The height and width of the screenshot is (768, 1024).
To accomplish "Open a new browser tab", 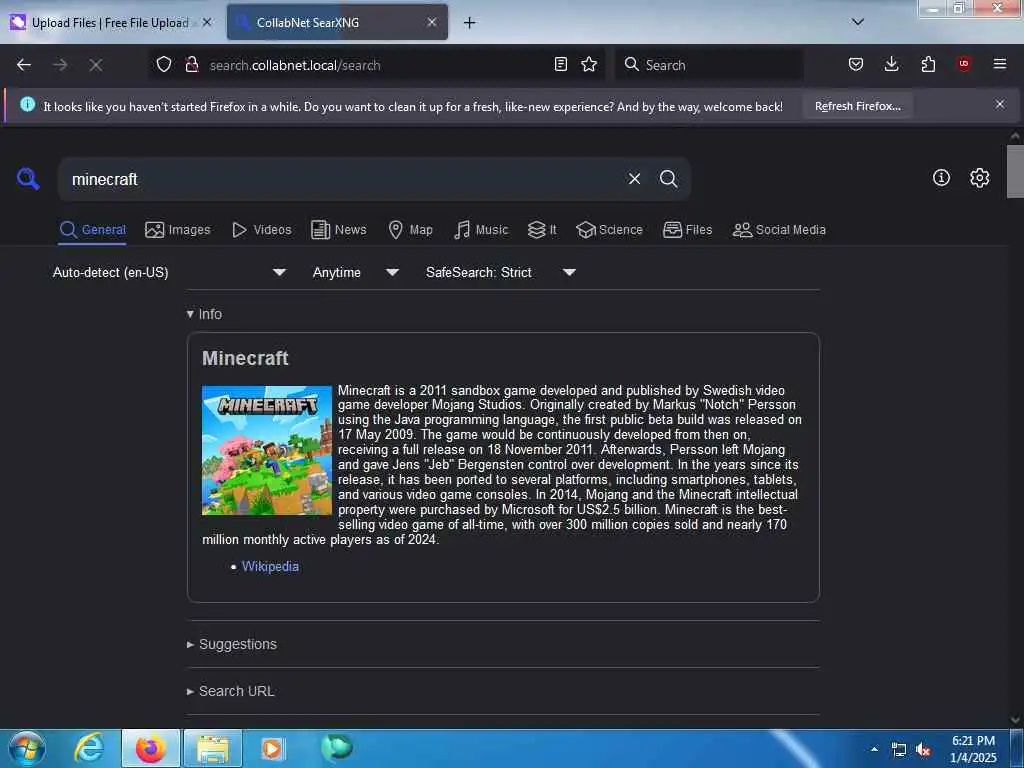I will coord(470,23).
